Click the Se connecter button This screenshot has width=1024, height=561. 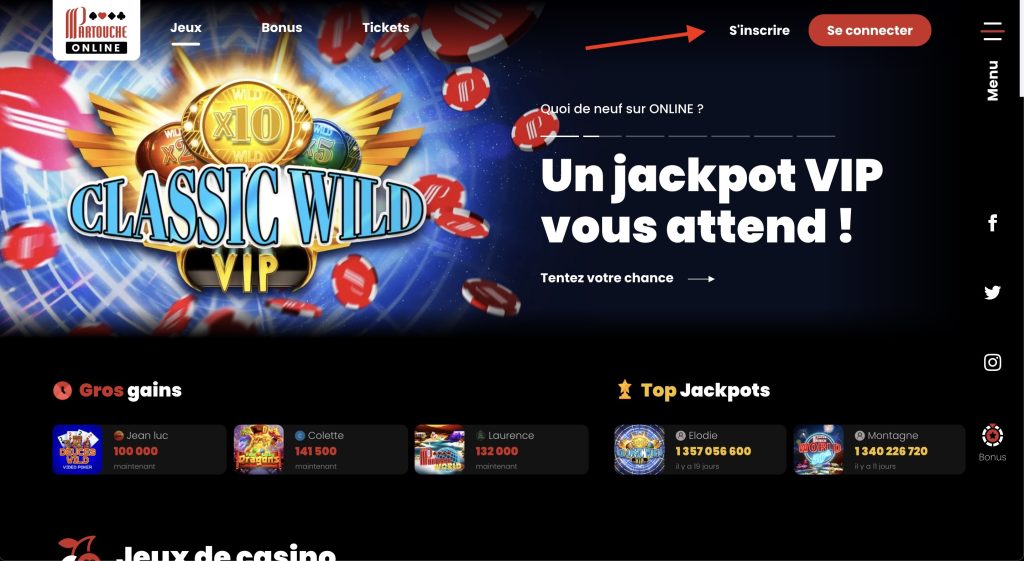(870, 31)
